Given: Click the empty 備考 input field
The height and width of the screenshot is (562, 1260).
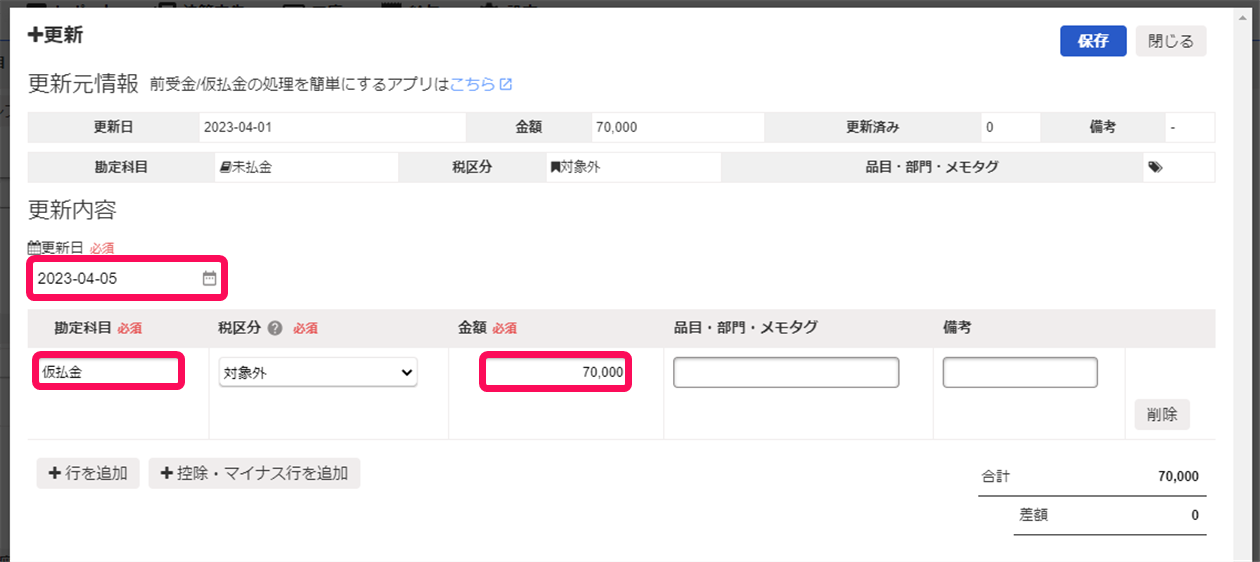Looking at the screenshot, I should coord(1020,372).
